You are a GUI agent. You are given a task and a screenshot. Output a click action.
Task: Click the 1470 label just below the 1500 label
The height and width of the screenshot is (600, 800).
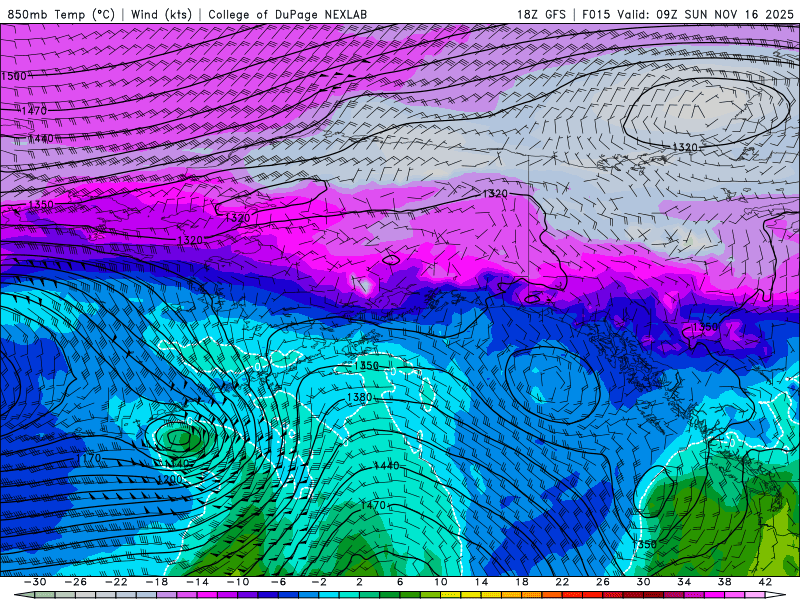click(34, 111)
